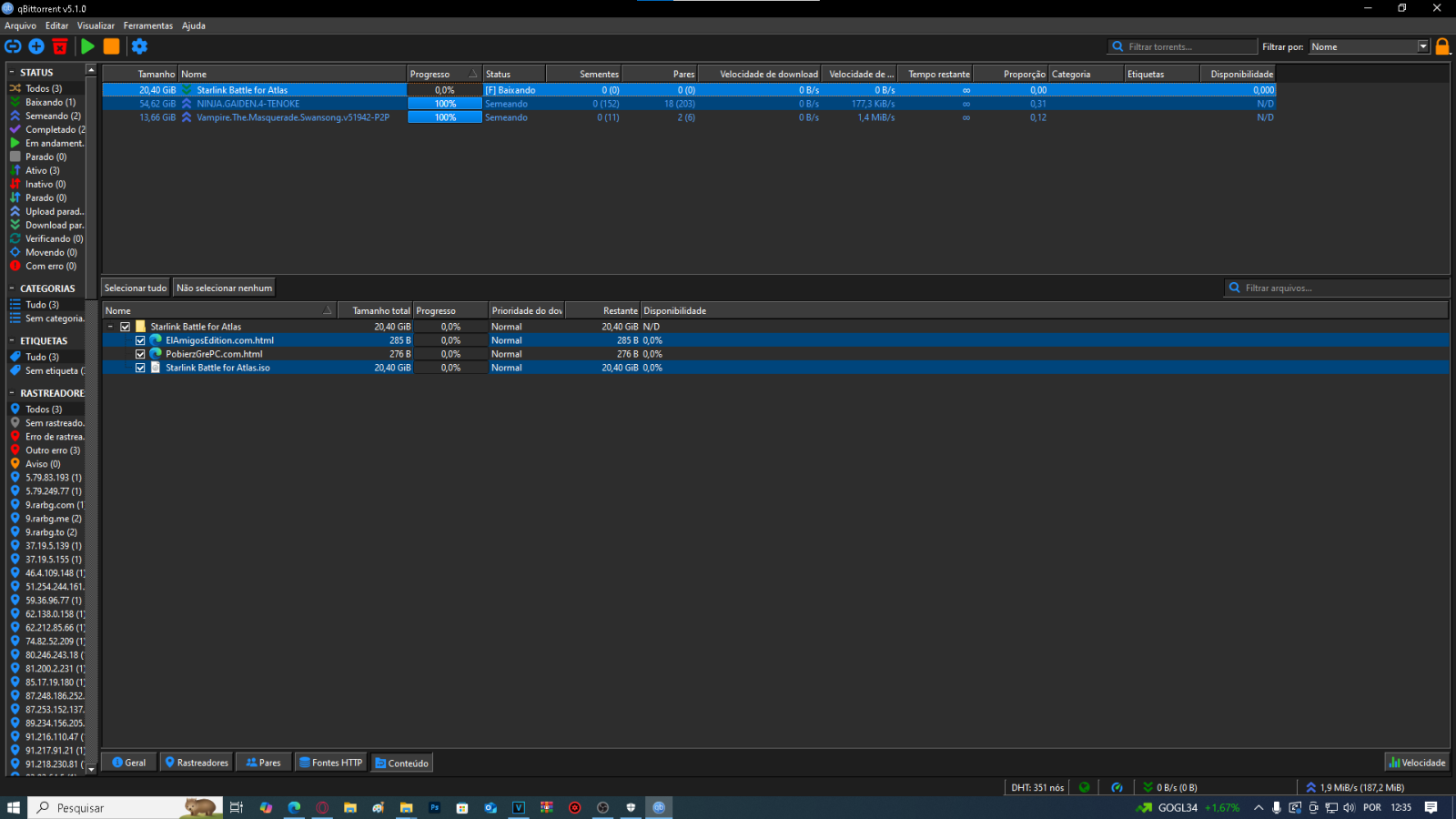Click the 'Selecionar tudo' button
This screenshot has width=1456, height=819.
tap(136, 288)
